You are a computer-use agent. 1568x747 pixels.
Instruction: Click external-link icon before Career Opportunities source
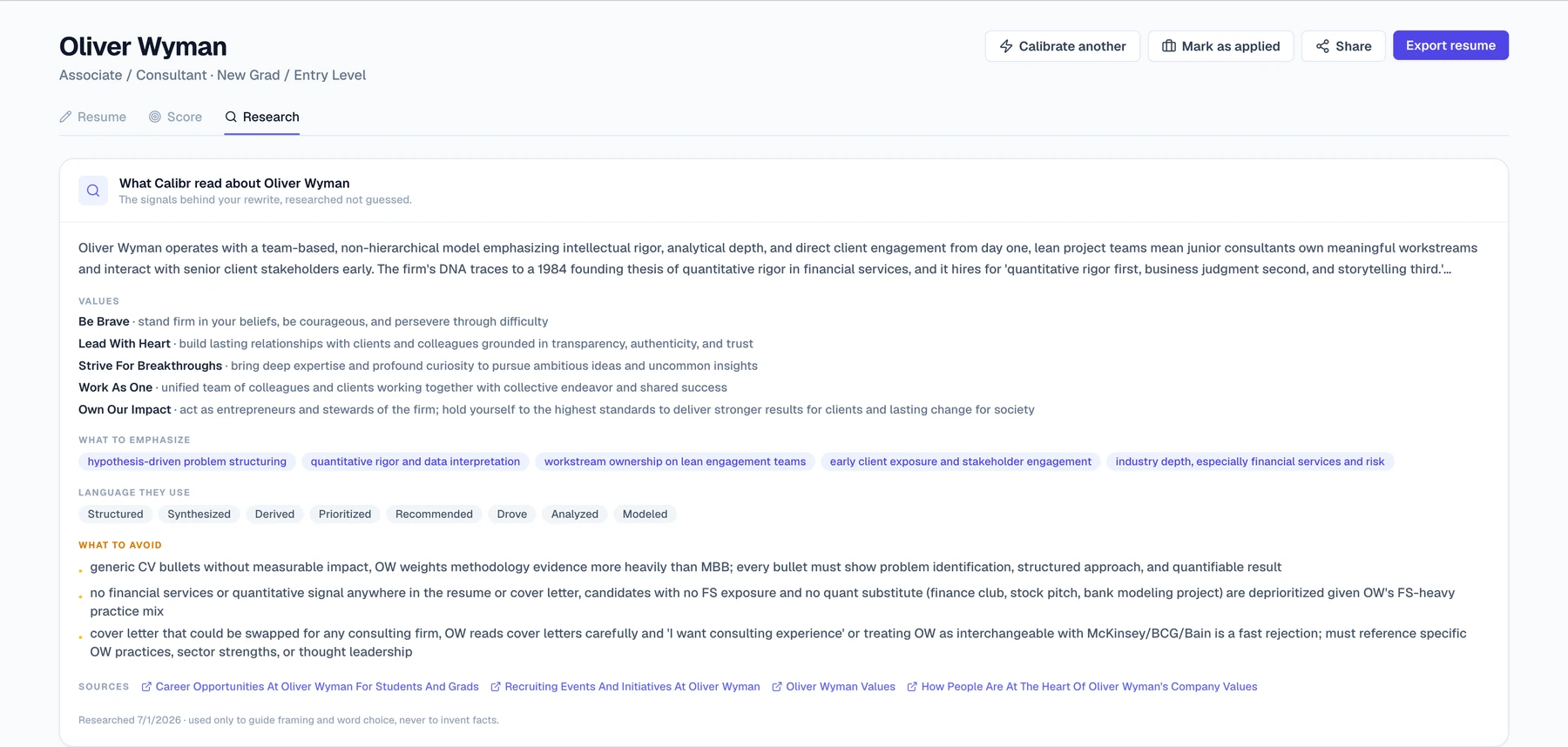(146, 687)
